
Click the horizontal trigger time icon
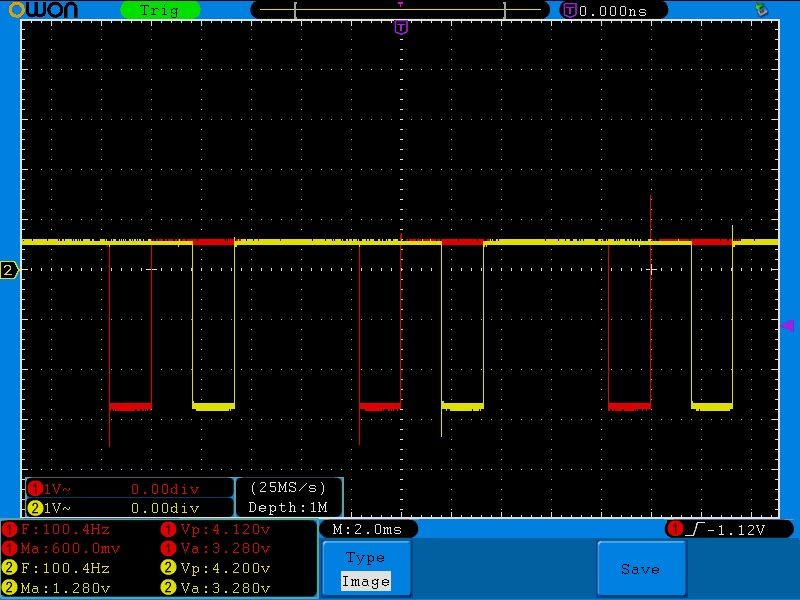569,10
